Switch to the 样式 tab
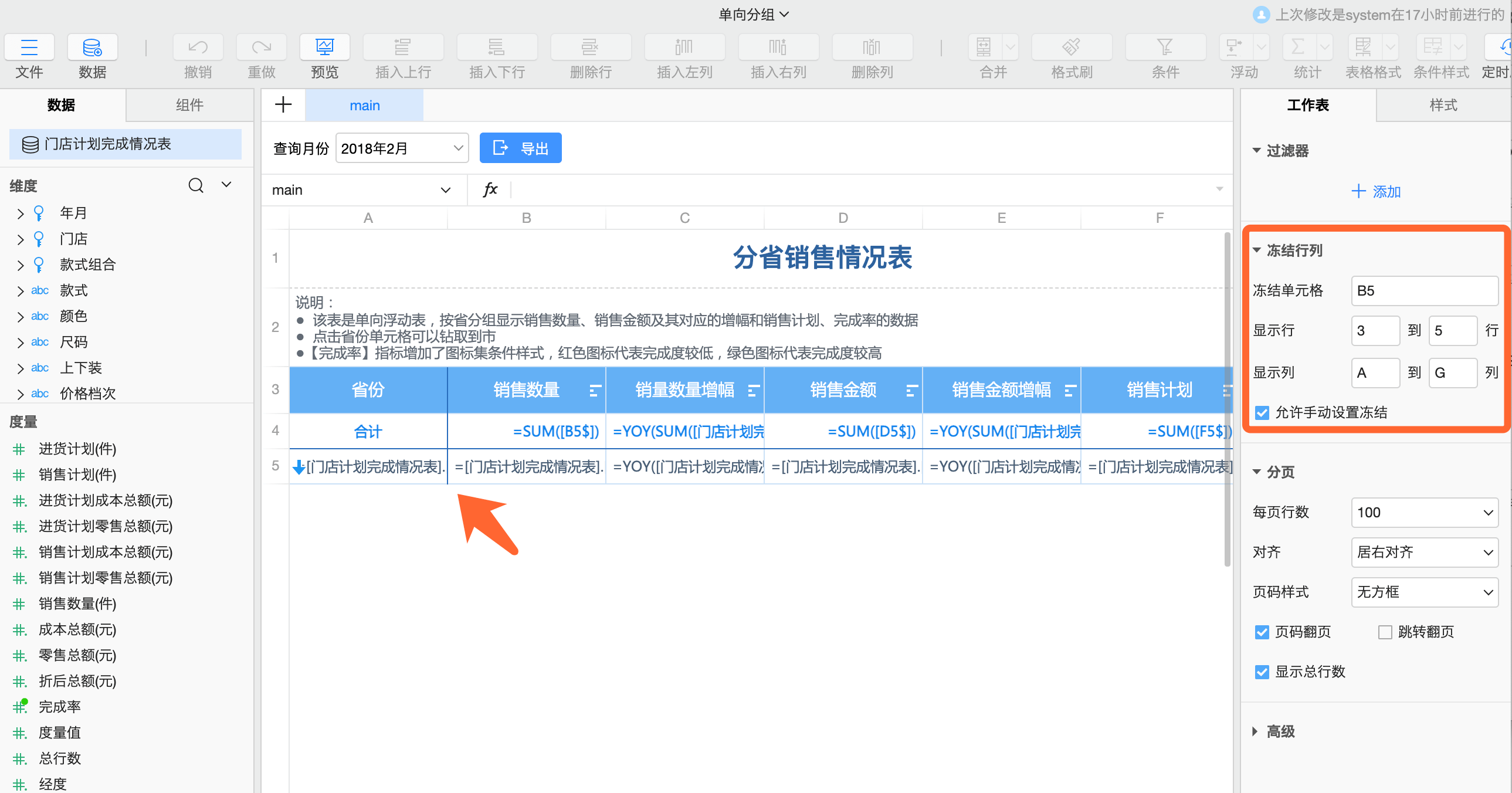The image size is (1512, 793). click(x=1443, y=105)
